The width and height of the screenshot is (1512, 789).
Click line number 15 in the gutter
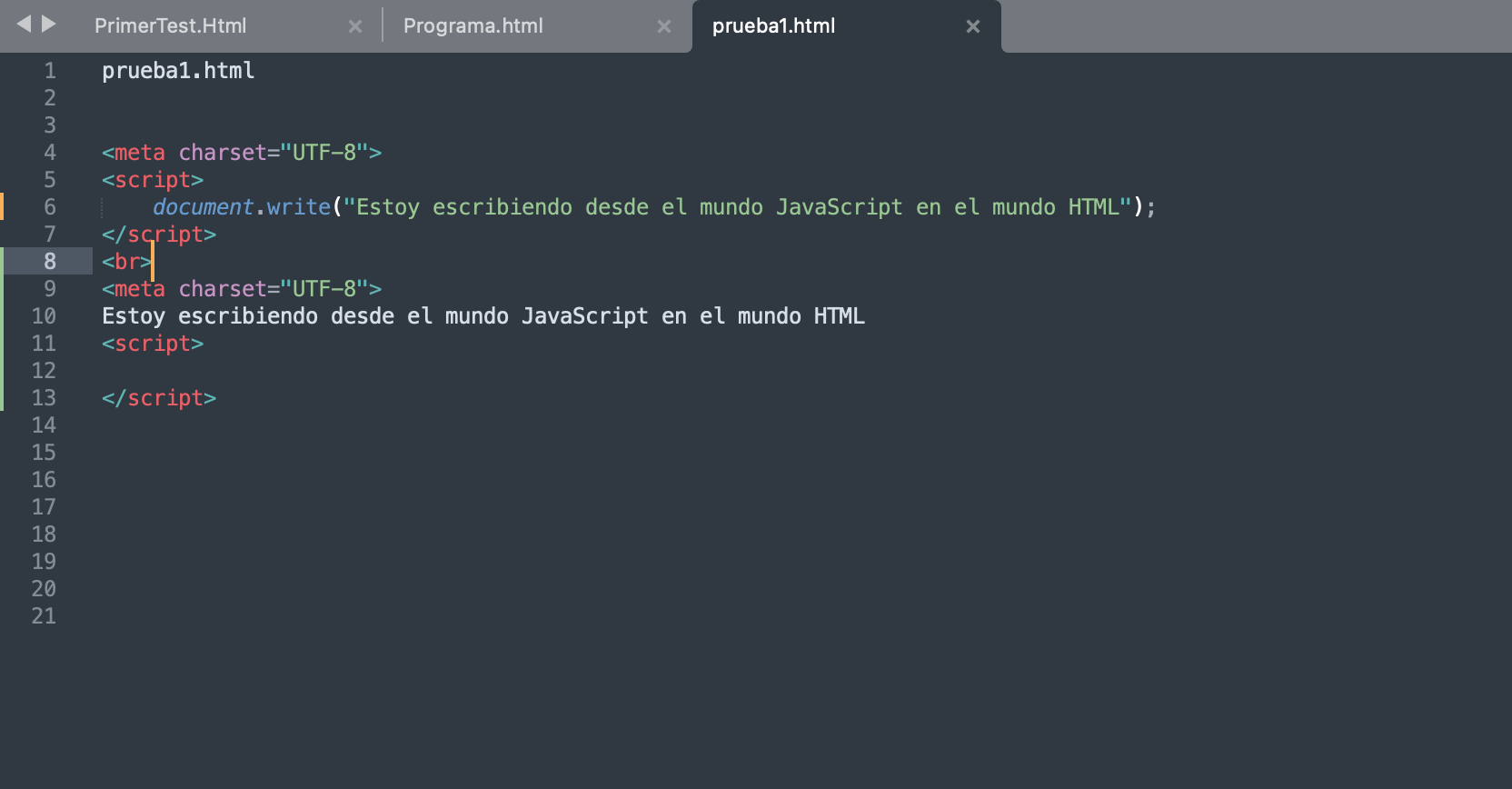[x=44, y=453]
